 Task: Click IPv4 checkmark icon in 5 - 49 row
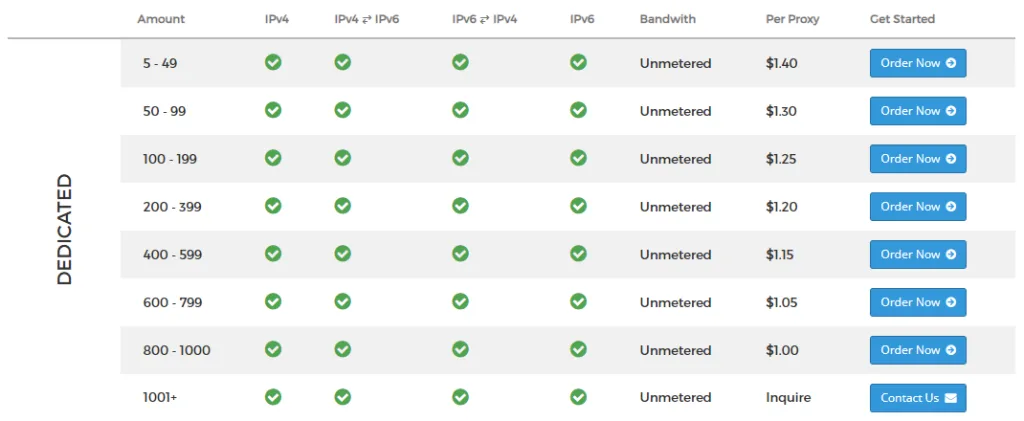(273, 62)
